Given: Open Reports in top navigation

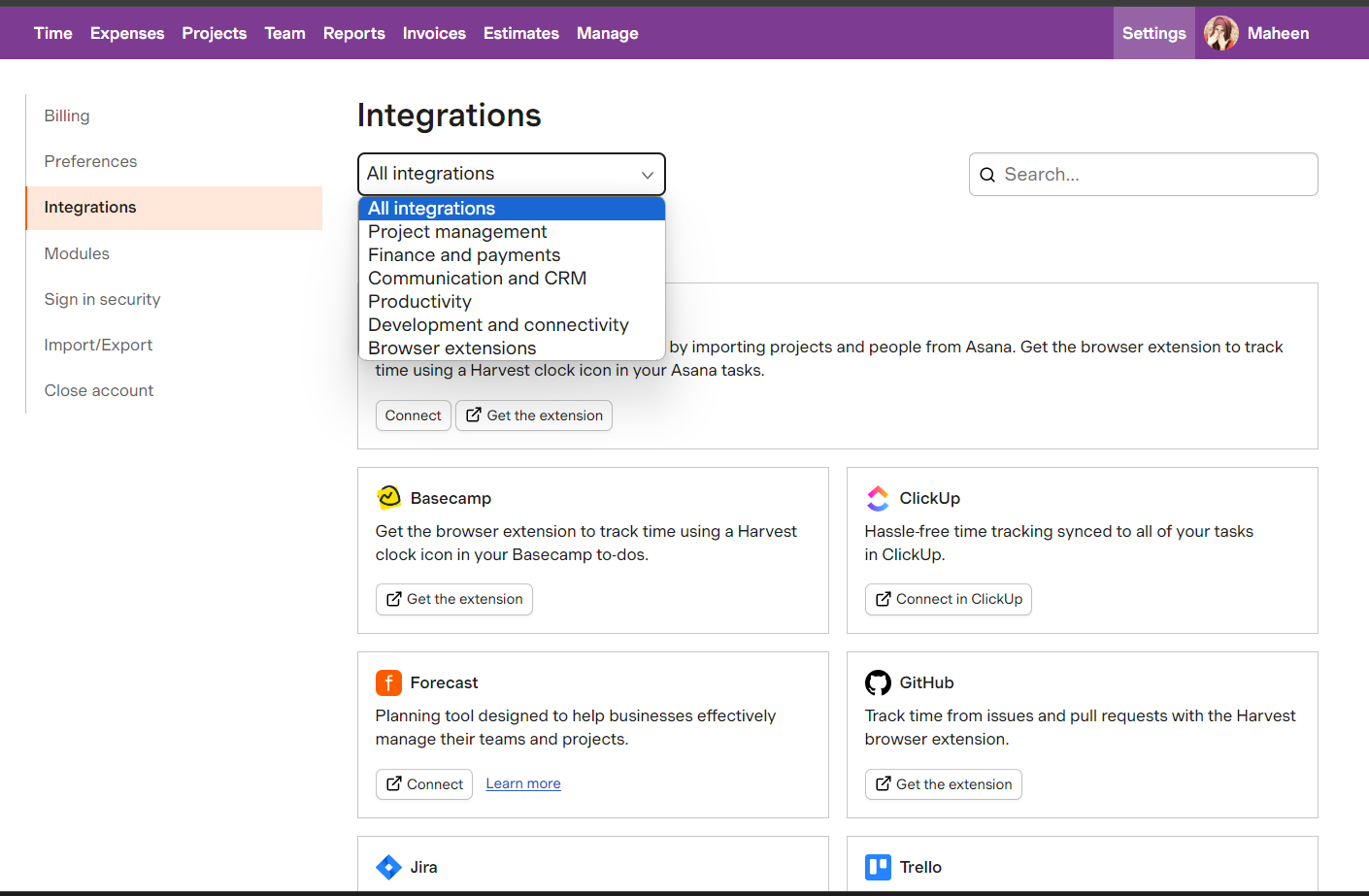Looking at the screenshot, I should pyautogui.click(x=354, y=33).
